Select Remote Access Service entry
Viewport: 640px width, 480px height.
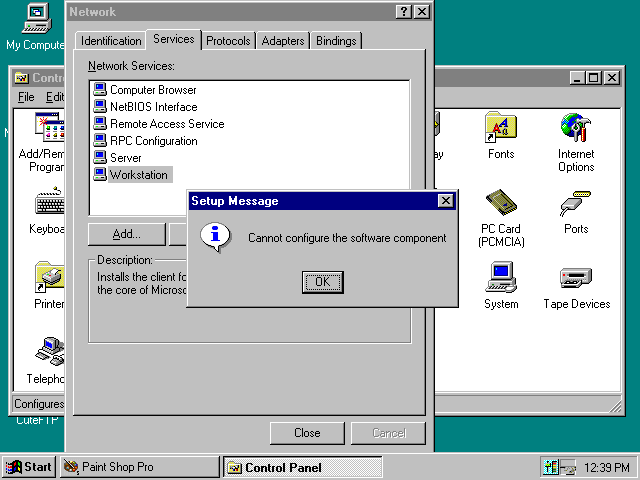click(167, 124)
